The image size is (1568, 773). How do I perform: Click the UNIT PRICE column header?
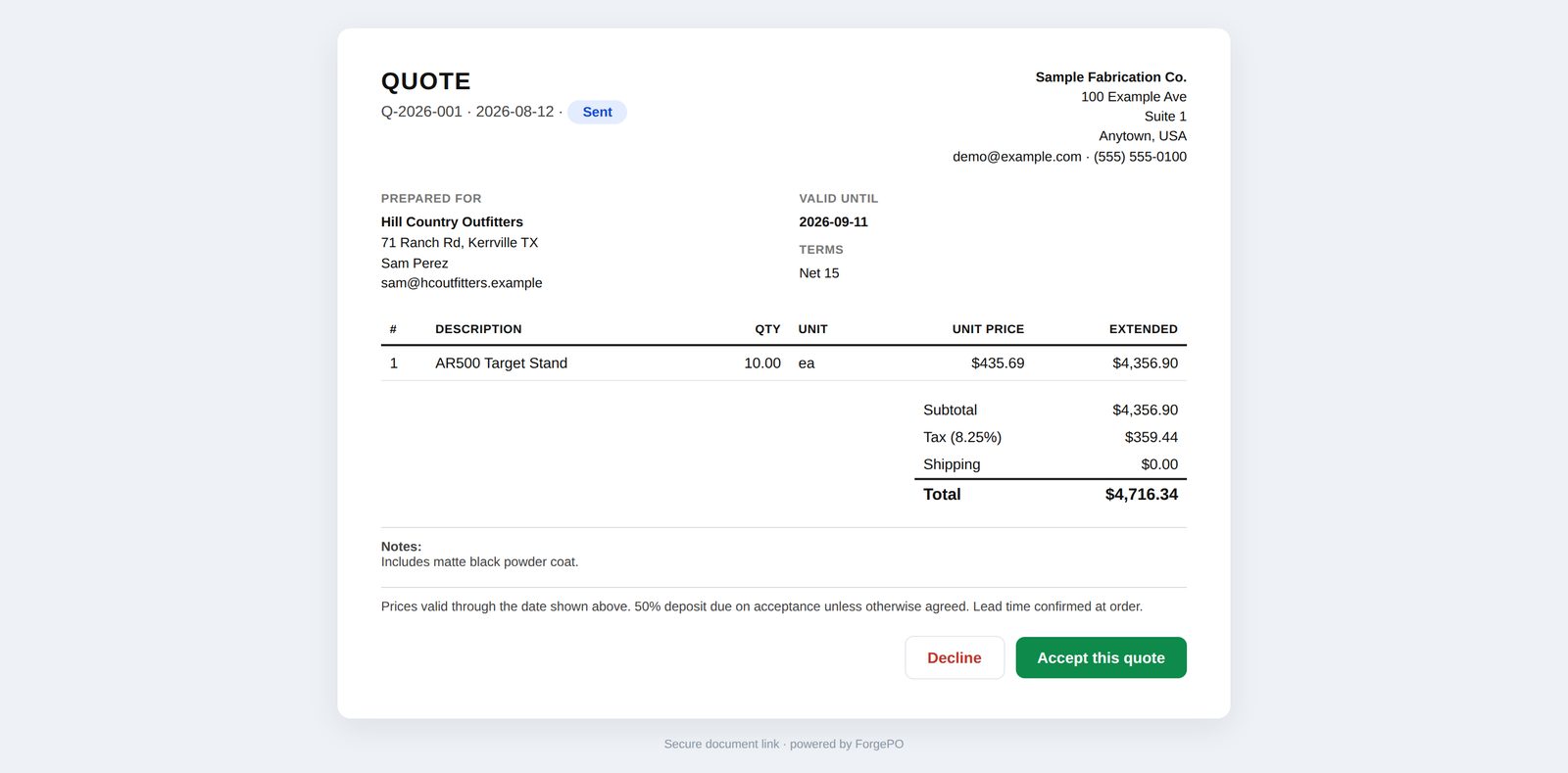click(988, 329)
